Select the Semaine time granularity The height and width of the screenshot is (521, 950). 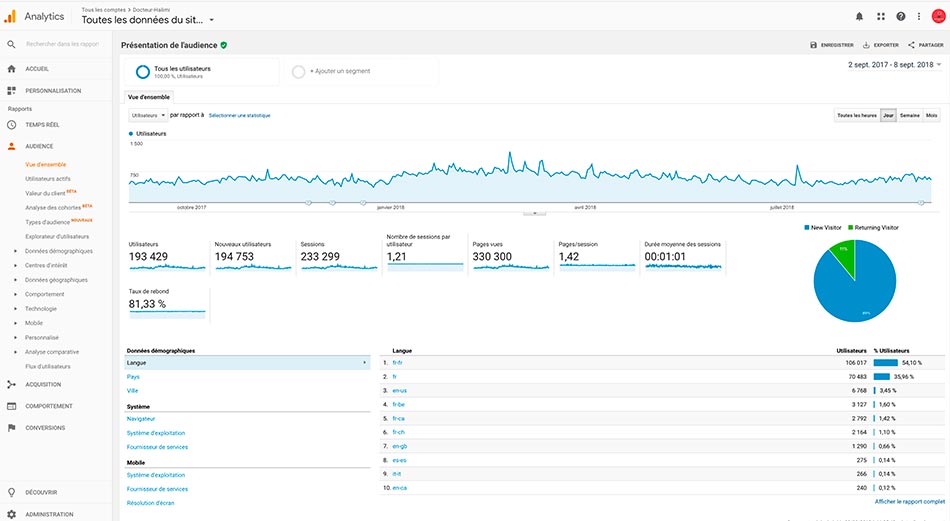[909, 115]
